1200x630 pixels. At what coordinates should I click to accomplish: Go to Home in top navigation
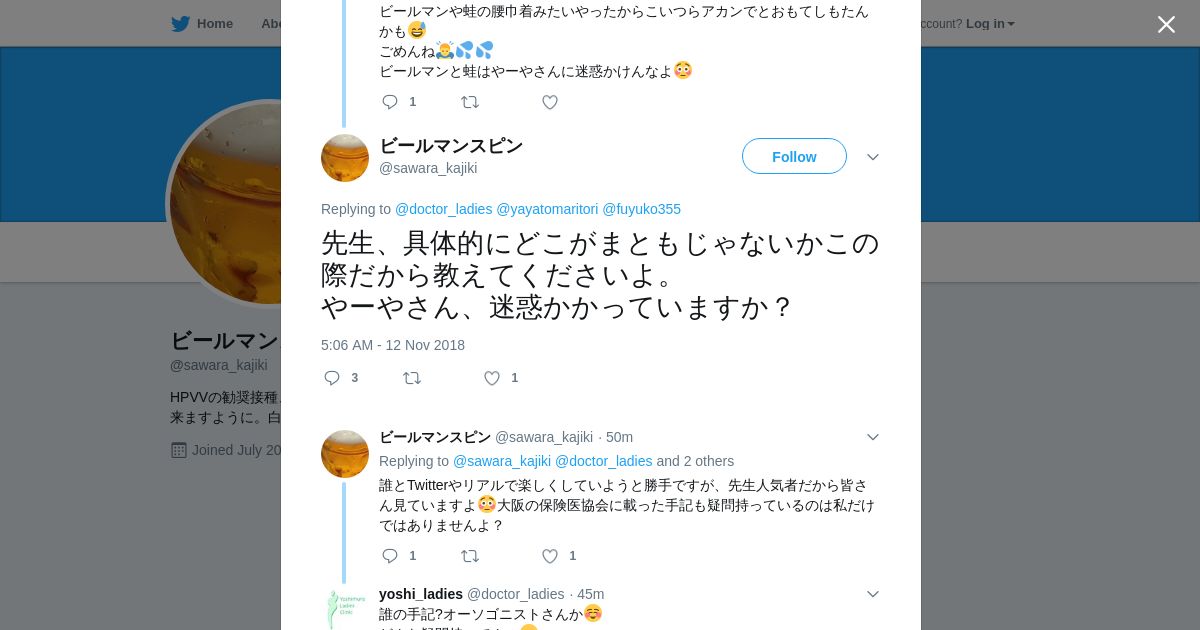(214, 23)
